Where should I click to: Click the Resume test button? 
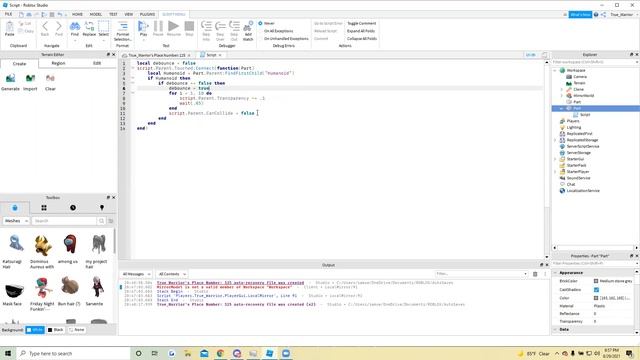[x=173, y=28]
